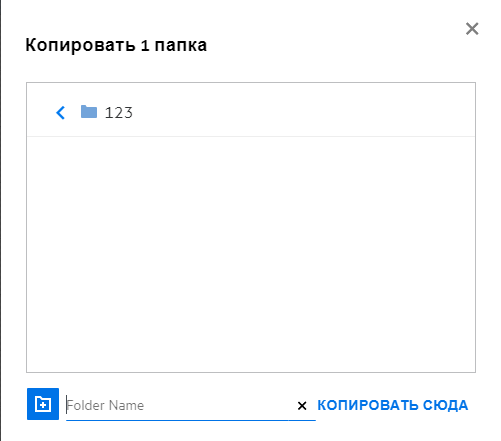Viewport: 501px width, 441px height.
Task: Click the blank list space below 123
Action: 251,254
